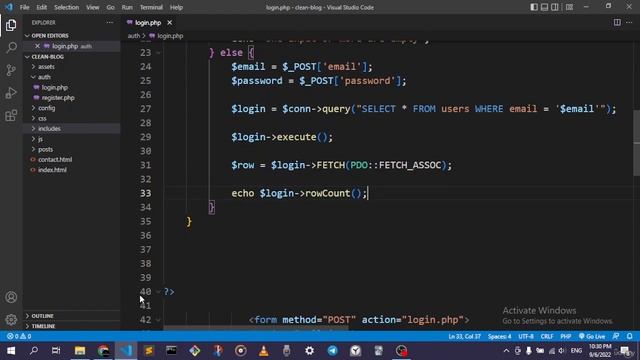Open Chrome from the taskbar
This screenshot has height=360, width=640.
coord(103,351)
